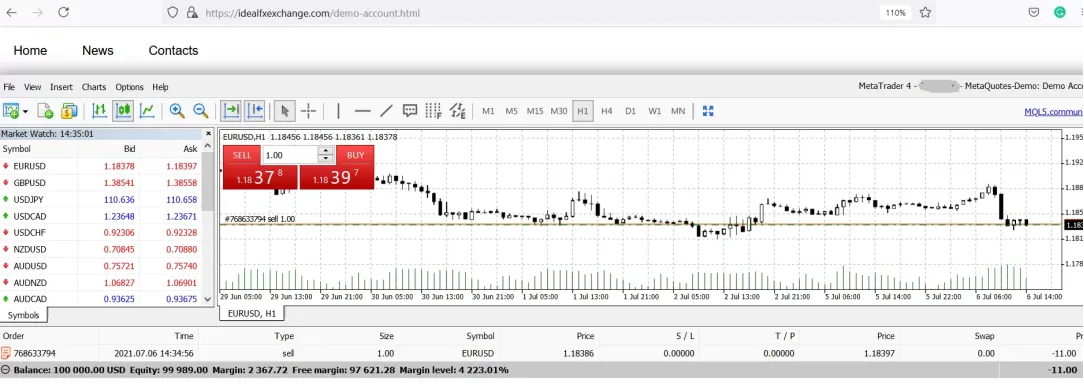
Task: Click the red BUY button
Action: tap(355, 155)
